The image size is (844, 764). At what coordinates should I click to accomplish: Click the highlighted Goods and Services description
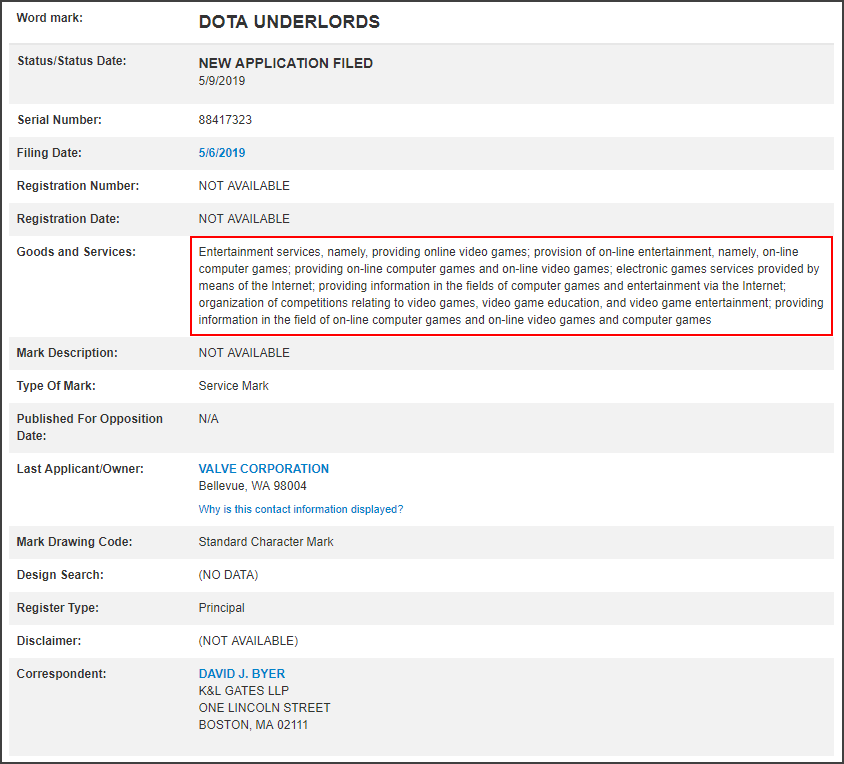pyautogui.click(x=510, y=286)
